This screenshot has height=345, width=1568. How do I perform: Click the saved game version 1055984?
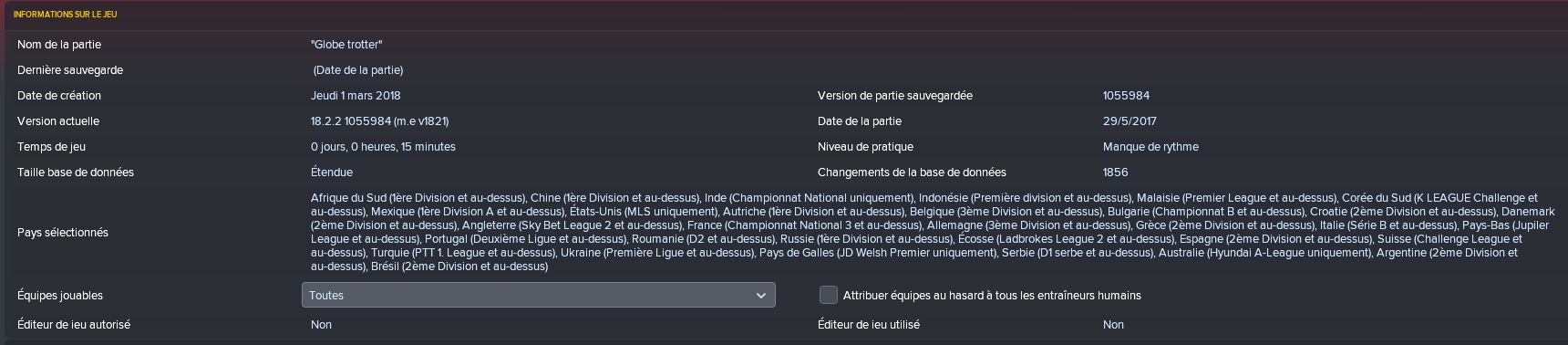[x=1126, y=96]
